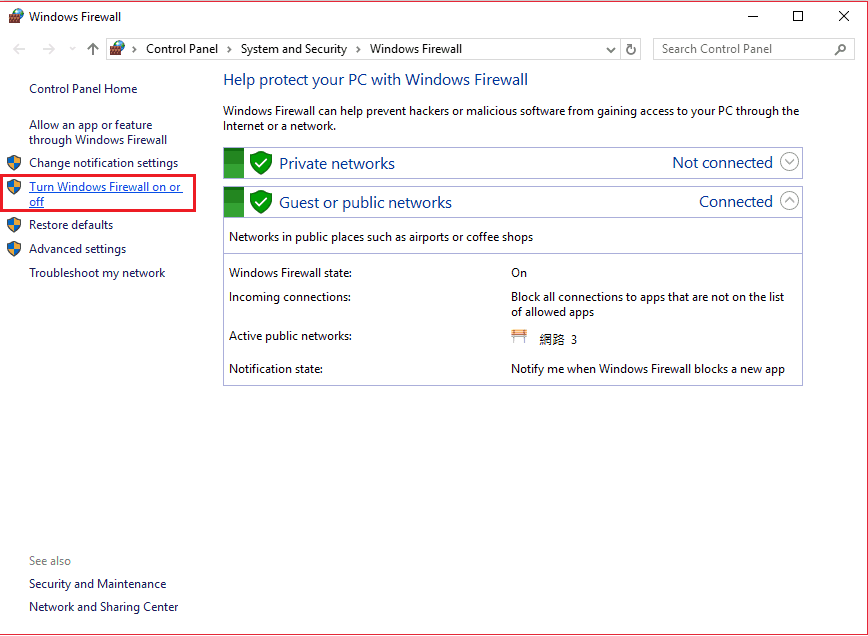
Task: Open Turn Windows Firewall on or off
Action: (105, 194)
